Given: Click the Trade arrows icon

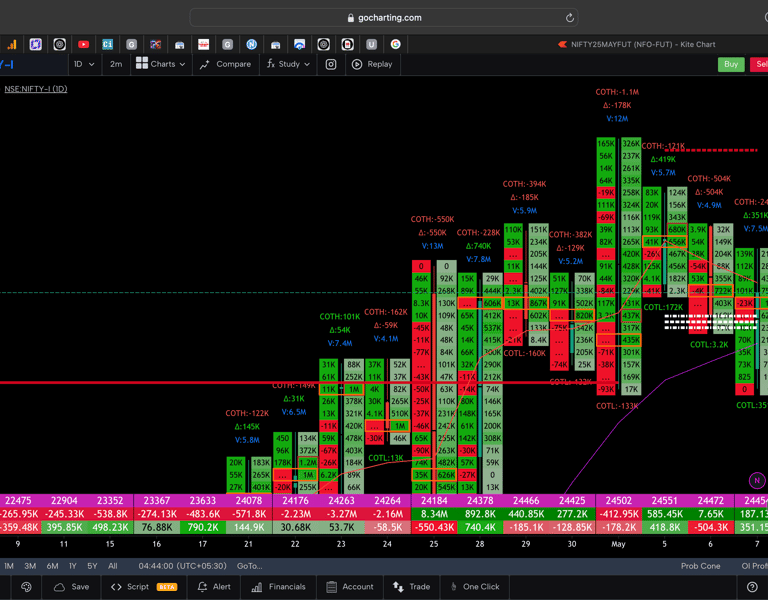Looking at the screenshot, I should tap(398, 587).
